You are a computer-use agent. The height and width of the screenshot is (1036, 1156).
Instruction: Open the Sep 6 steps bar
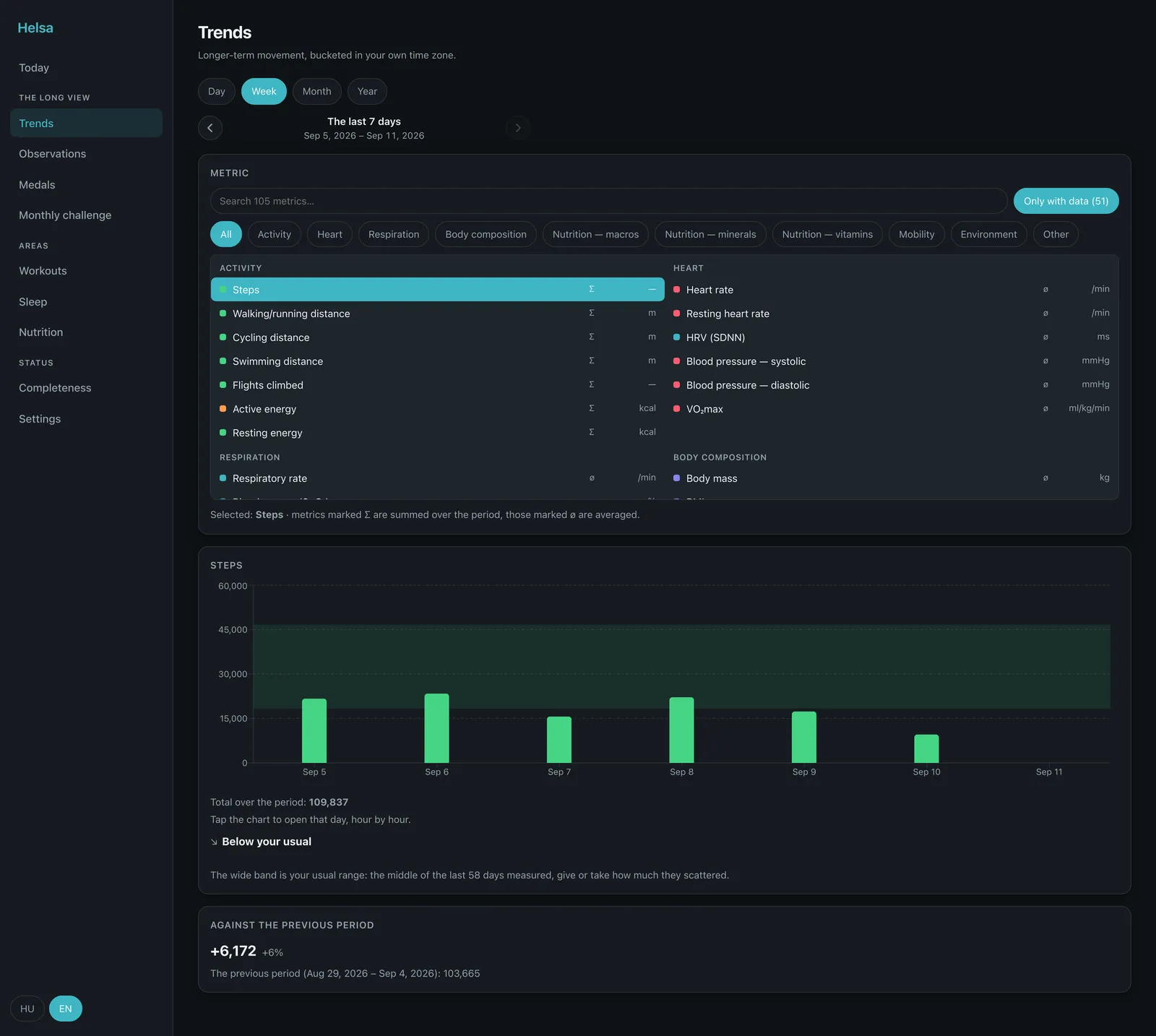(x=436, y=728)
